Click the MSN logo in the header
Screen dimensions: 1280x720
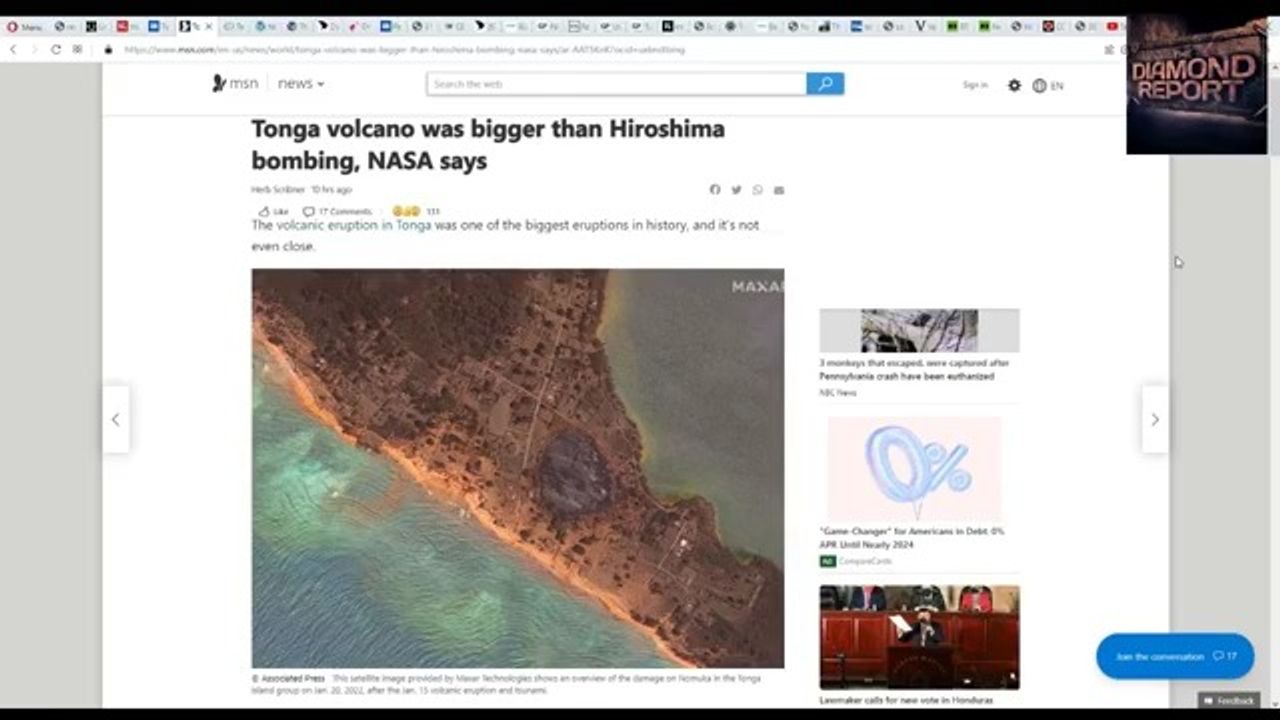tap(235, 84)
